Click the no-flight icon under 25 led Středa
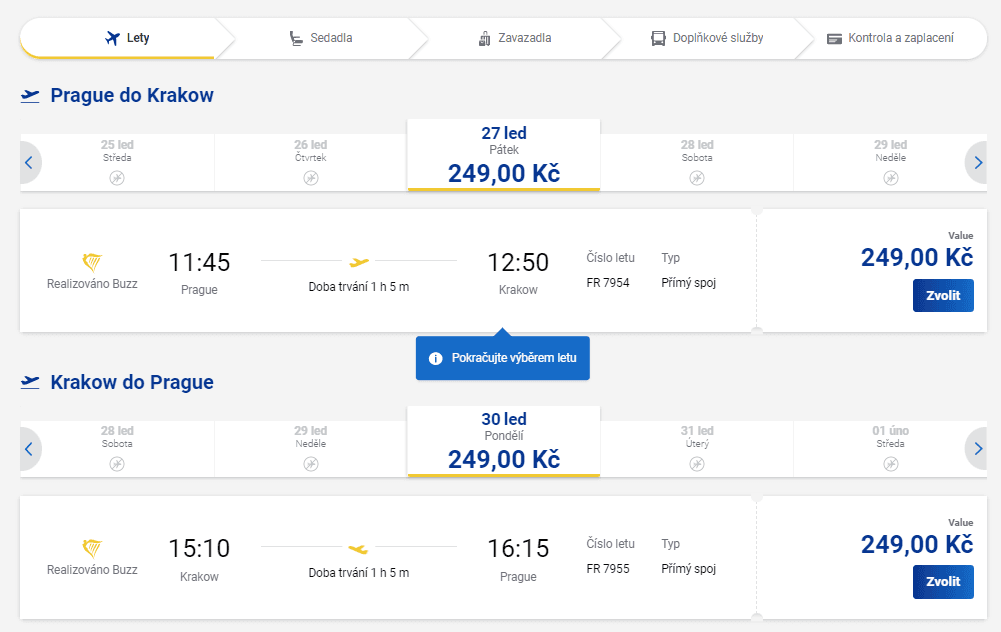 (117, 178)
